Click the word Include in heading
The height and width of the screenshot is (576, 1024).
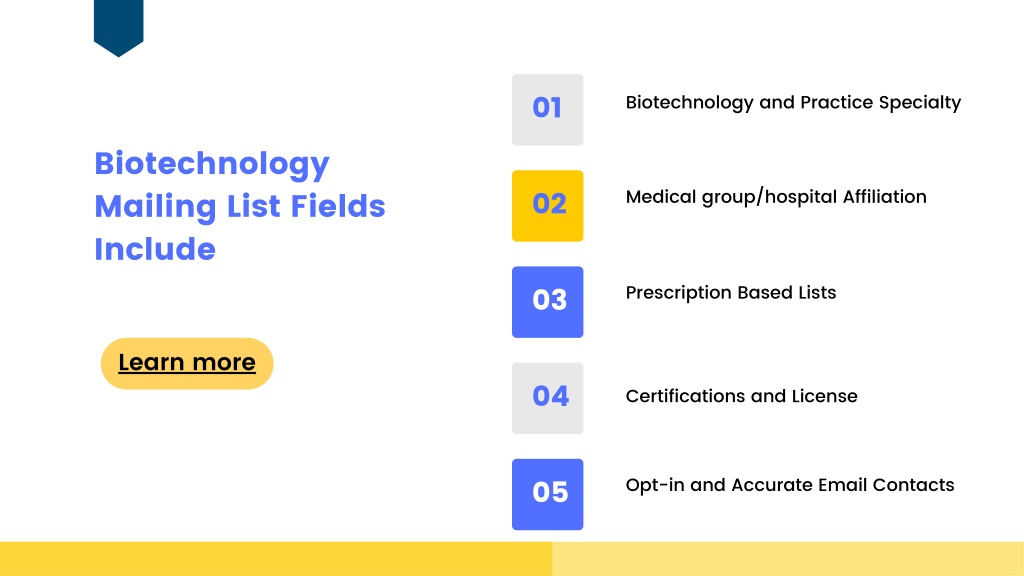click(155, 249)
